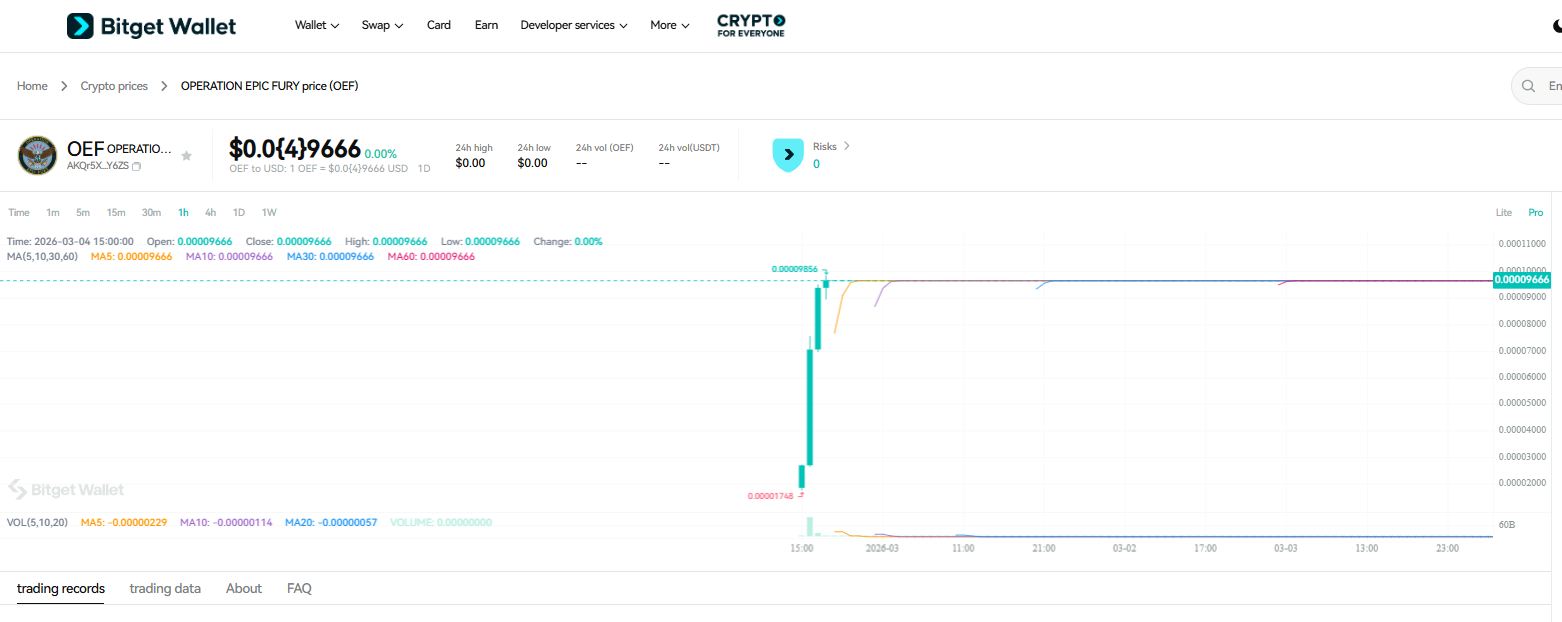
Task: Open the trading records tab
Action: click(x=61, y=588)
